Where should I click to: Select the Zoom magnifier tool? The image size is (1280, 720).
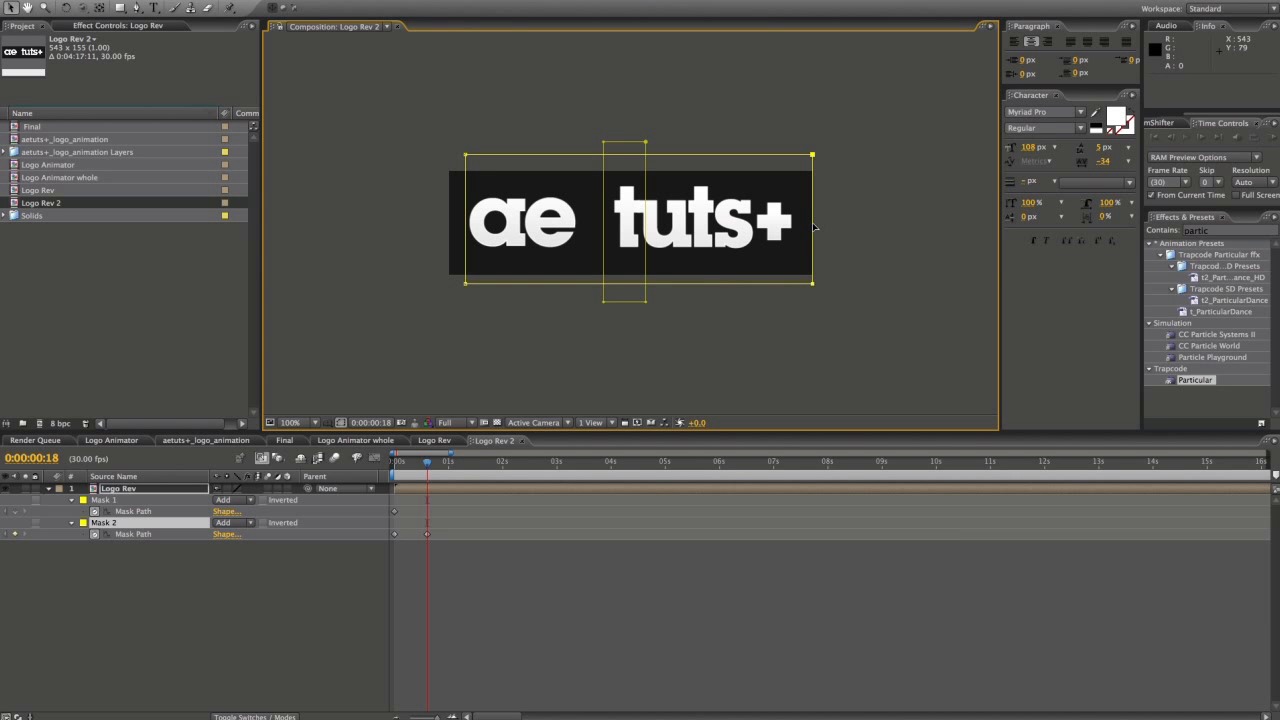(45, 8)
